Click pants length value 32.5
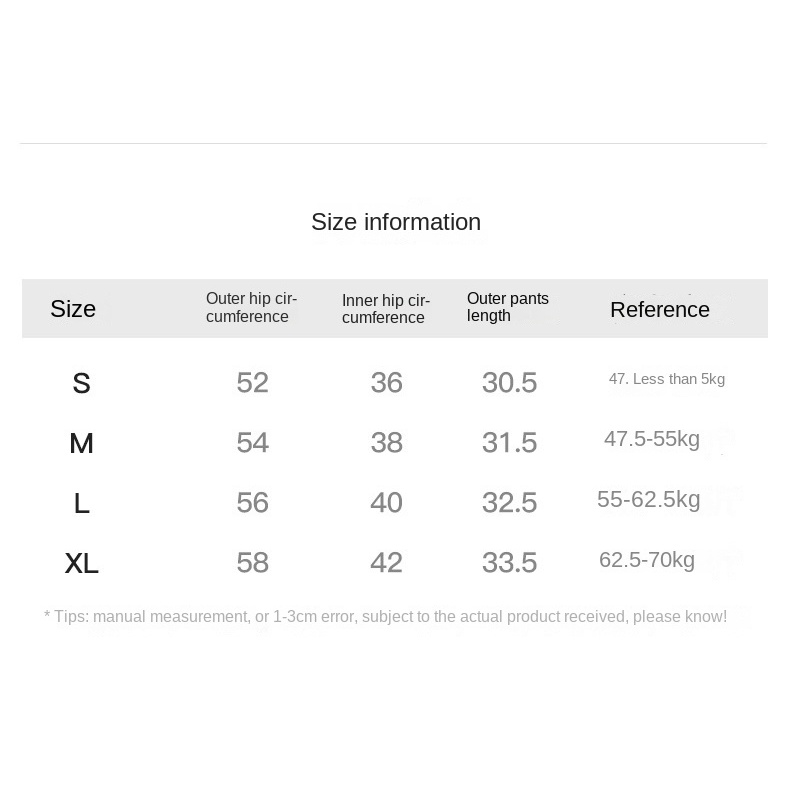790x790 pixels. tap(509, 502)
